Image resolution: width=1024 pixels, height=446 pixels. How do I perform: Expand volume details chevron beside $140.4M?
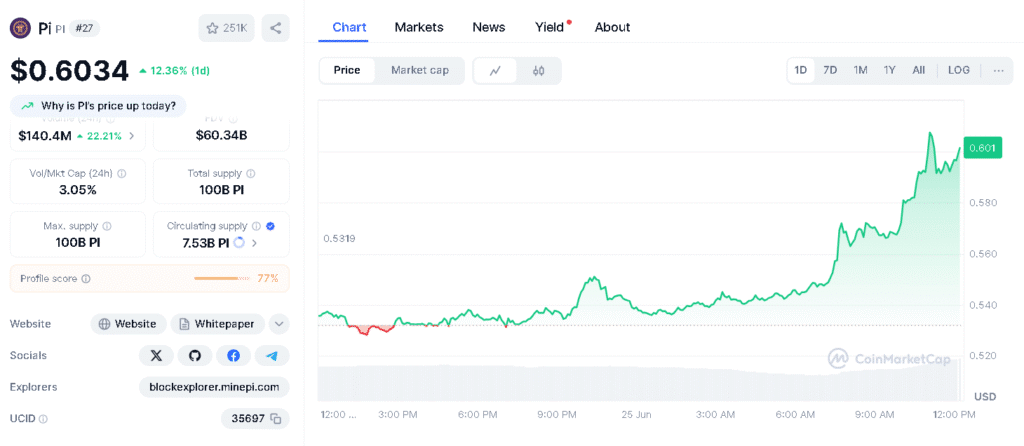coord(132,136)
